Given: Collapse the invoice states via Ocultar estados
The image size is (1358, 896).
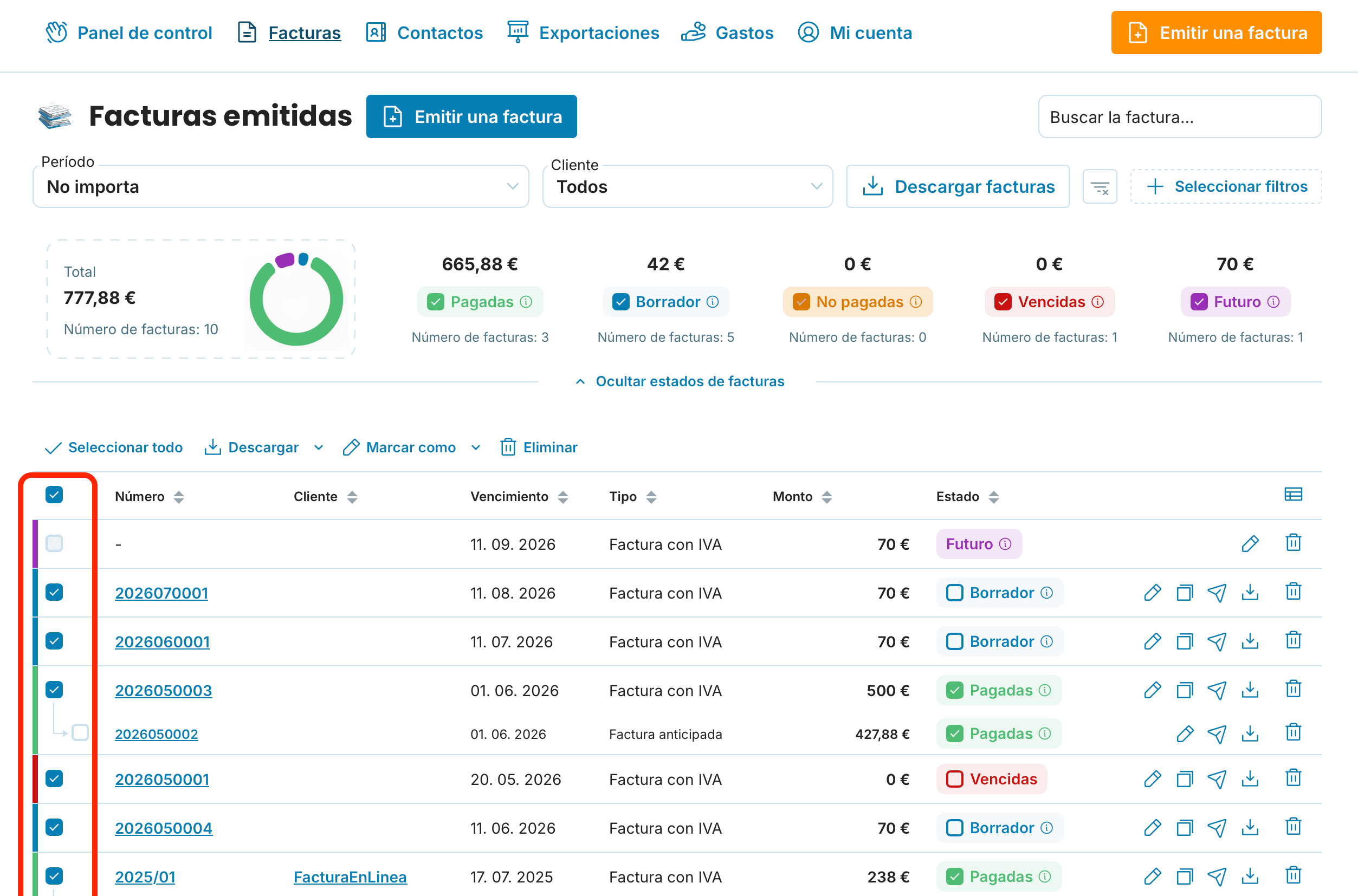Looking at the screenshot, I should (680, 381).
